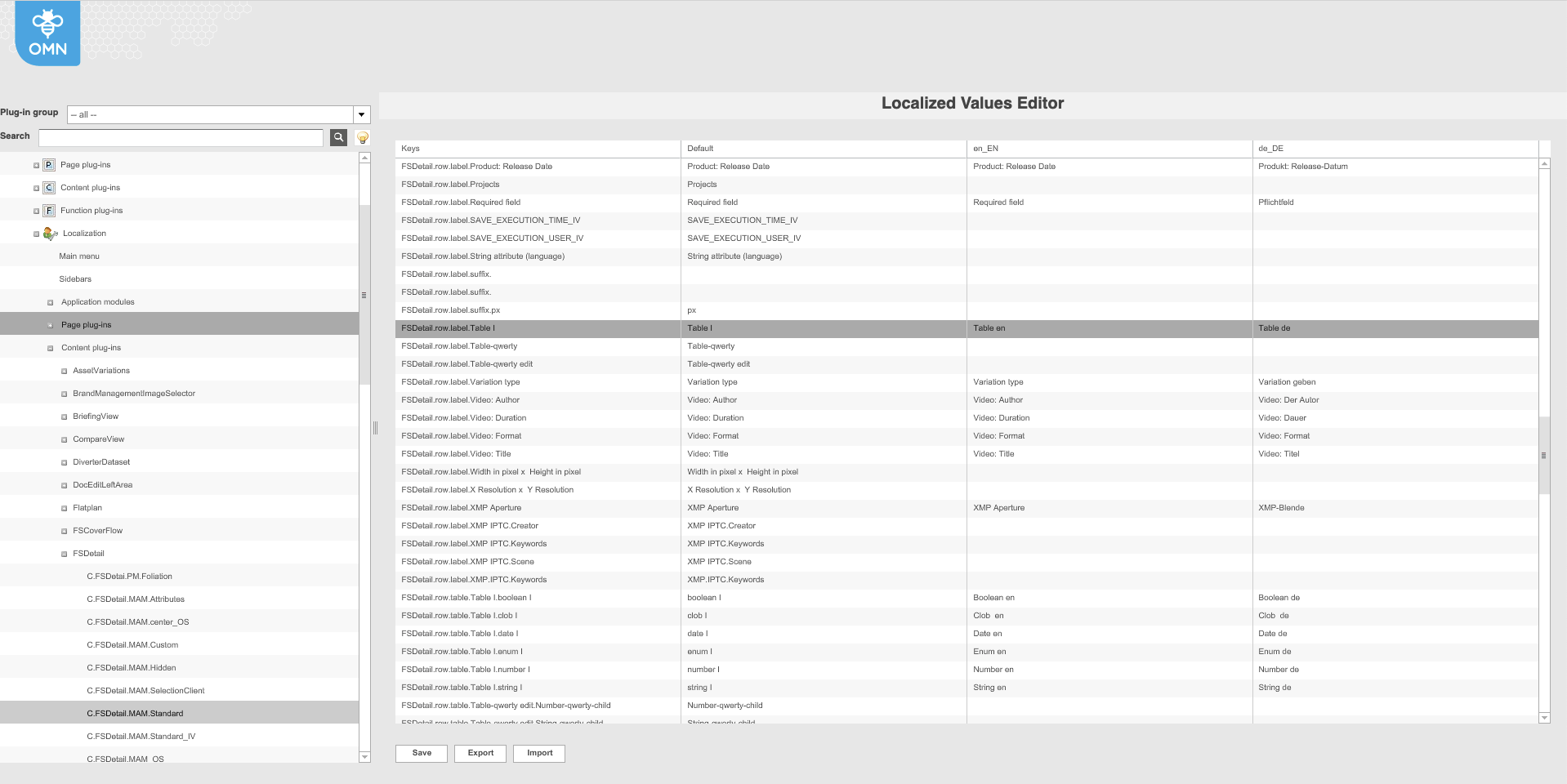Image resolution: width=1567 pixels, height=784 pixels.
Task: Click inside the Search input field
Action: tap(180, 137)
